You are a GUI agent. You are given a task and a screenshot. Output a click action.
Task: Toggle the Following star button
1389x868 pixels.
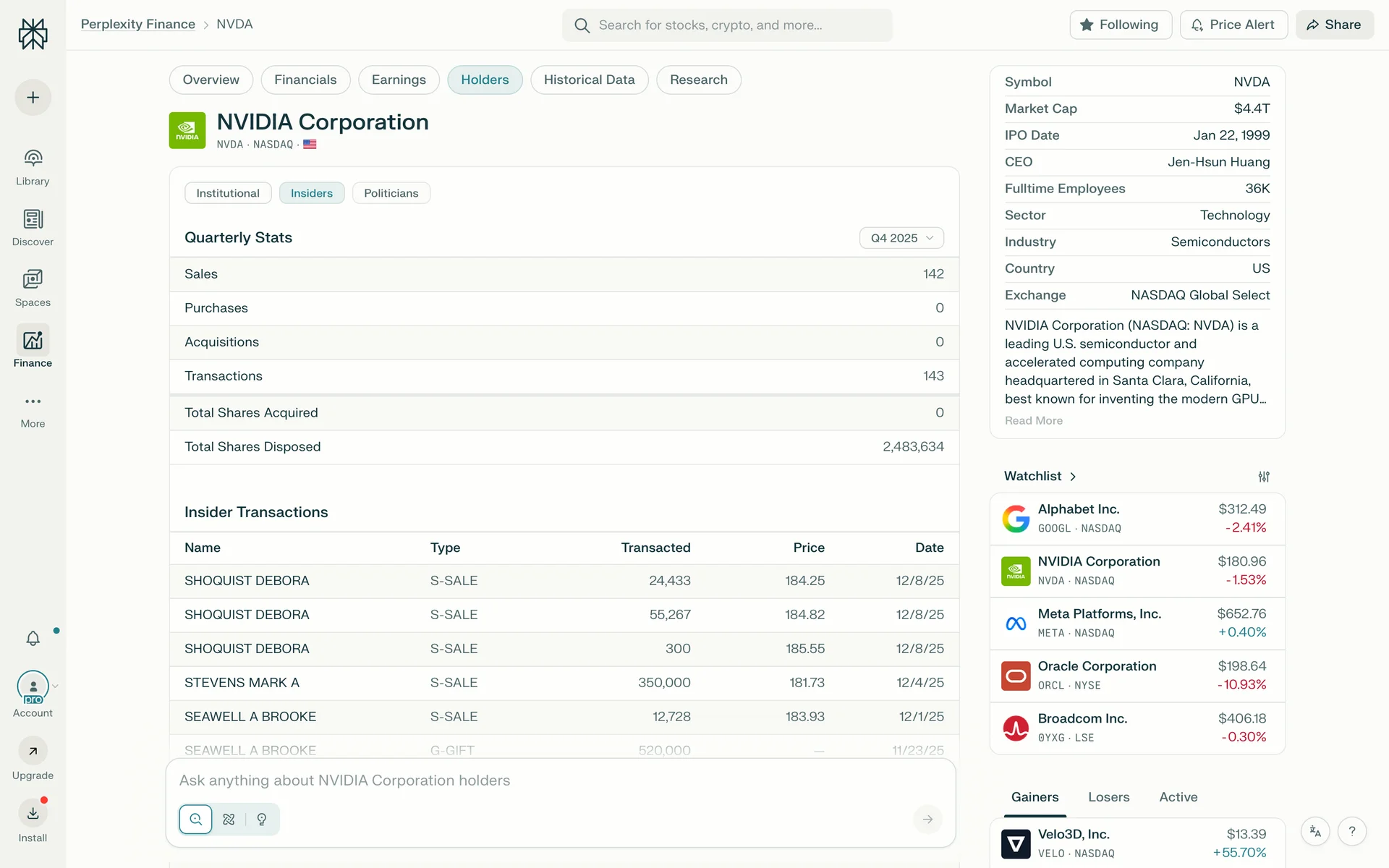1120,25
